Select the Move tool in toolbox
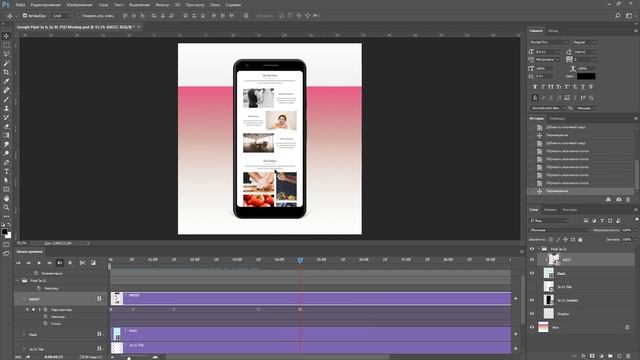This screenshot has width=640, height=360. (x=6, y=36)
